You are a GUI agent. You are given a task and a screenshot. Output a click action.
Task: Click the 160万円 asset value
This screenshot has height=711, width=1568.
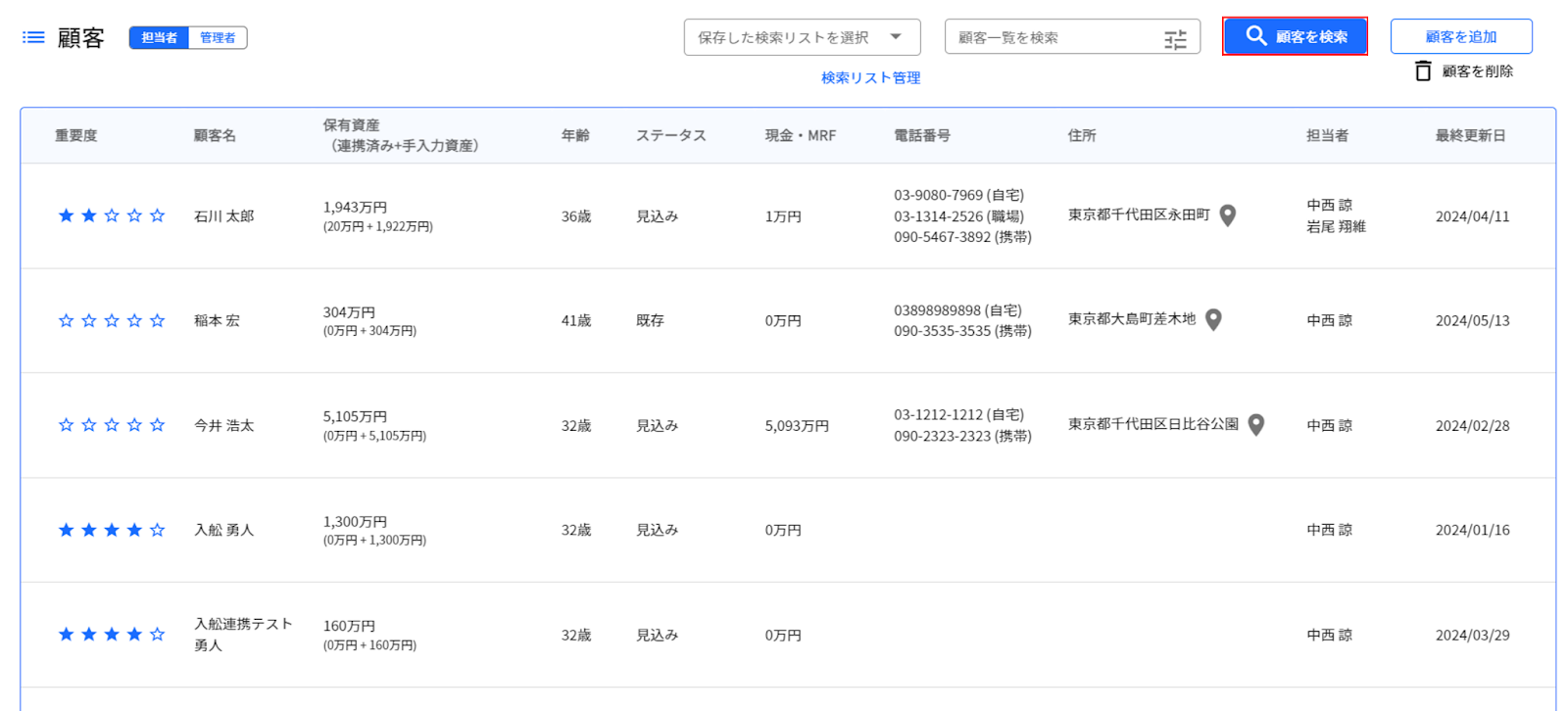coord(349,626)
